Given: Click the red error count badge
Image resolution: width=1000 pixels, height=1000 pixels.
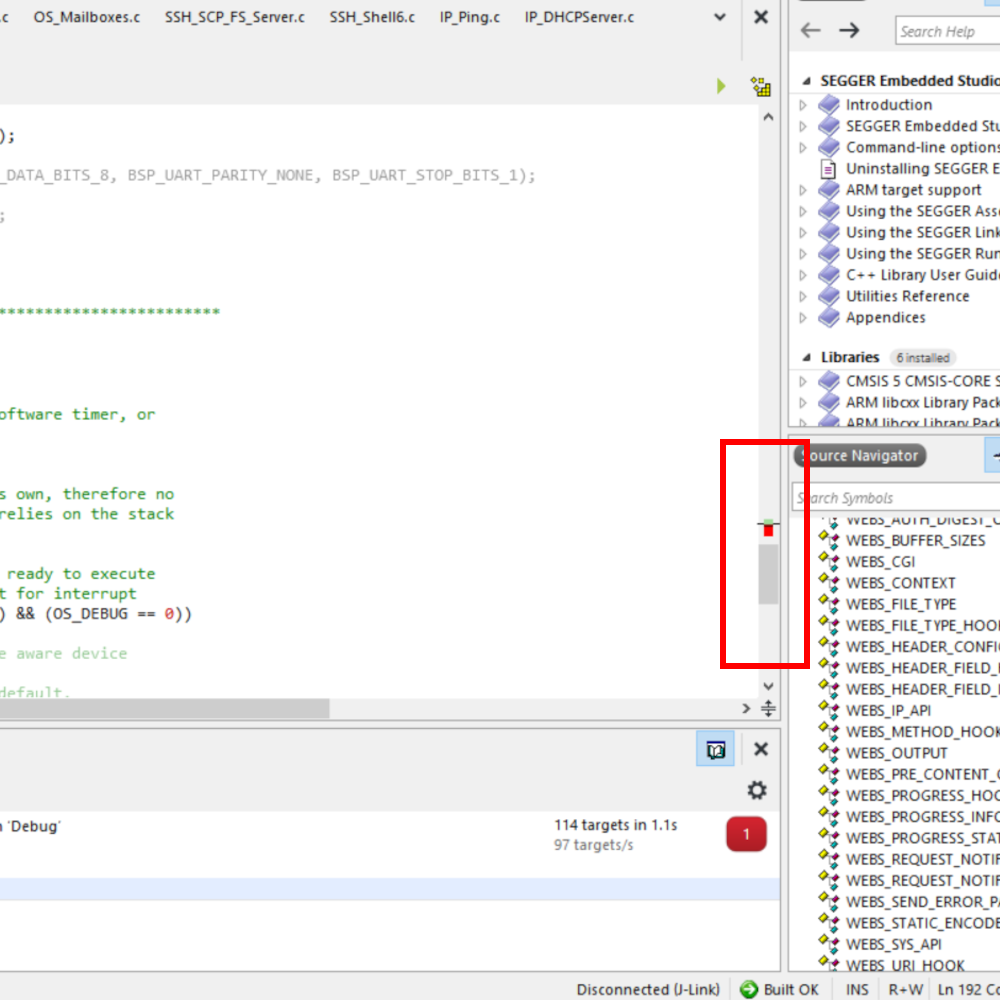Looking at the screenshot, I should click(746, 834).
